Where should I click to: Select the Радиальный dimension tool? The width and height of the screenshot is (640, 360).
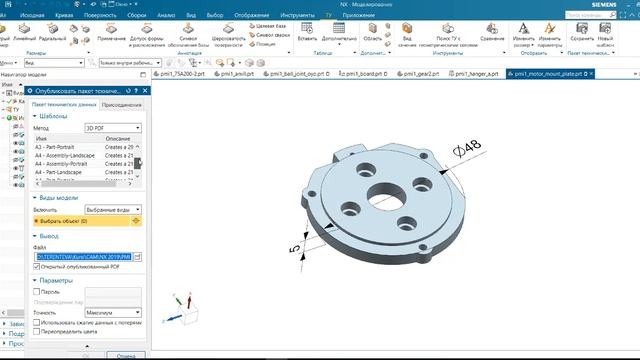tap(52, 32)
